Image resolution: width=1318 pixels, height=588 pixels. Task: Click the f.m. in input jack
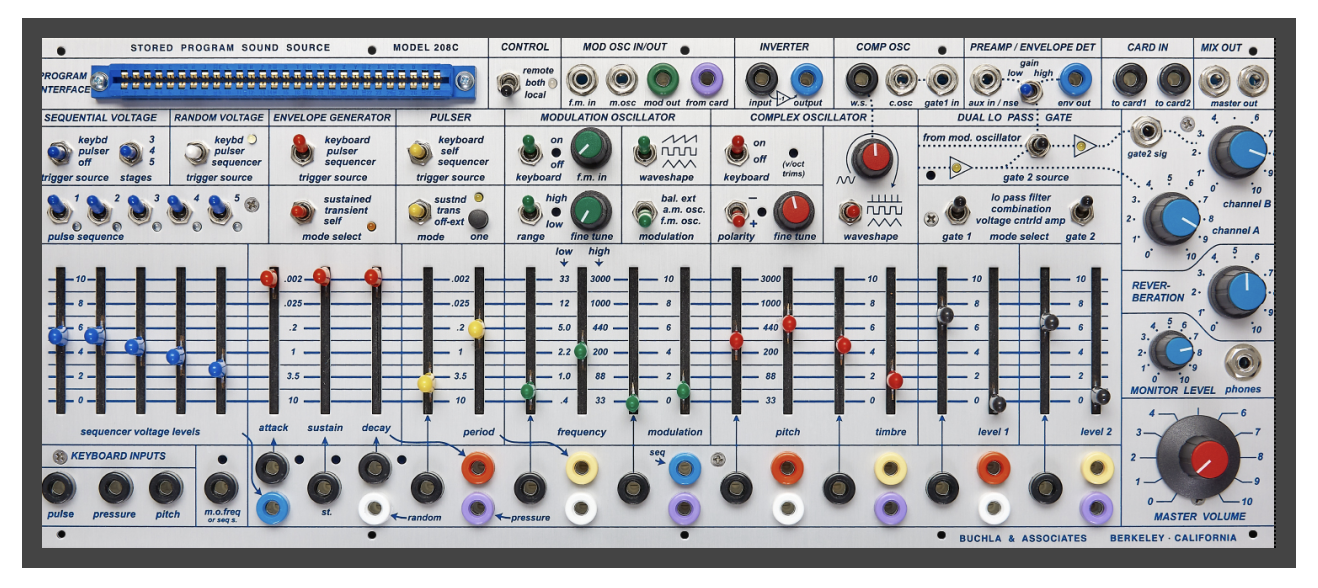point(580,79)
